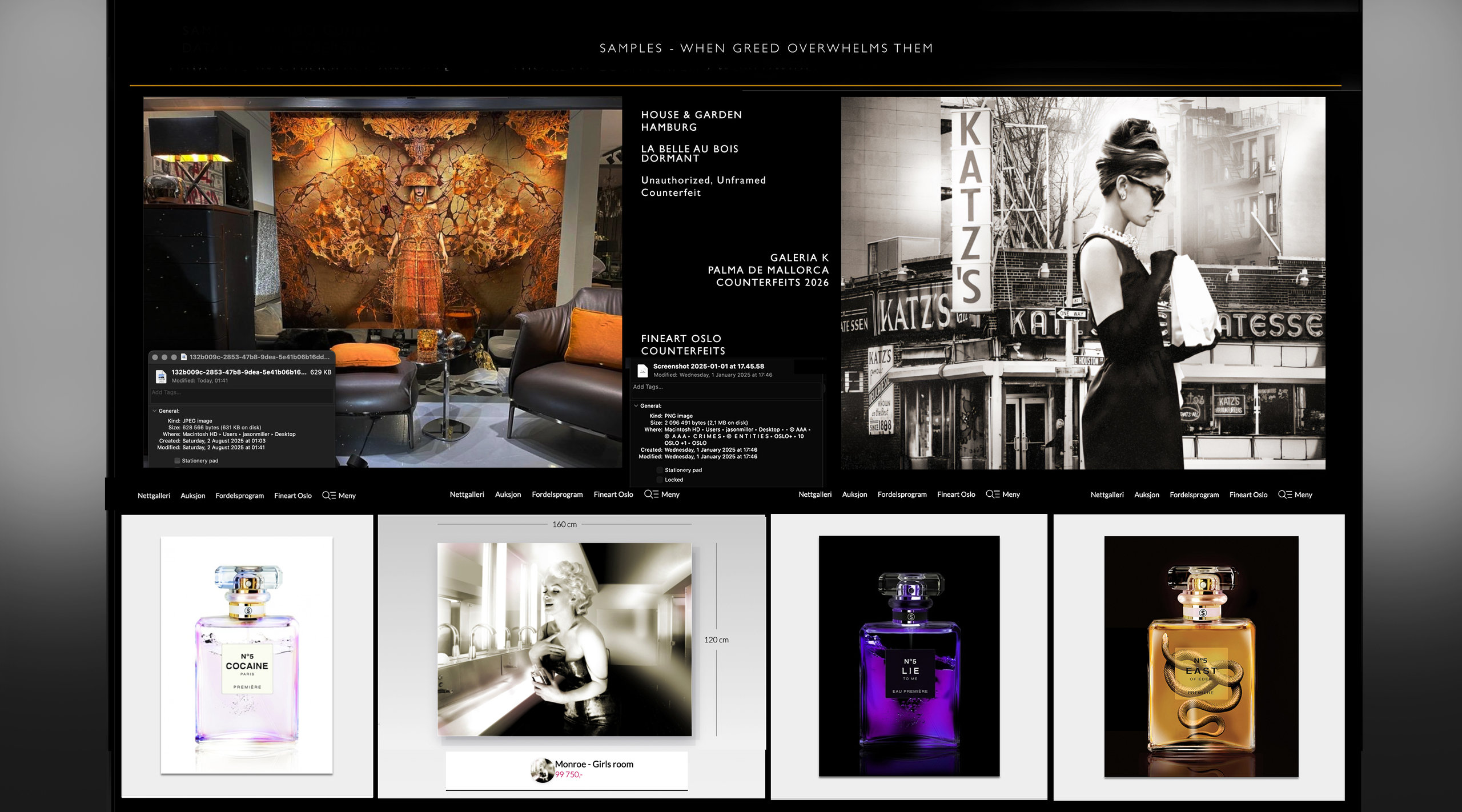Open Auksjon in the navbar over the Monroe artwork
Image resolution: width=1462 pixels, height=812 pixels.
pos(508,495)
